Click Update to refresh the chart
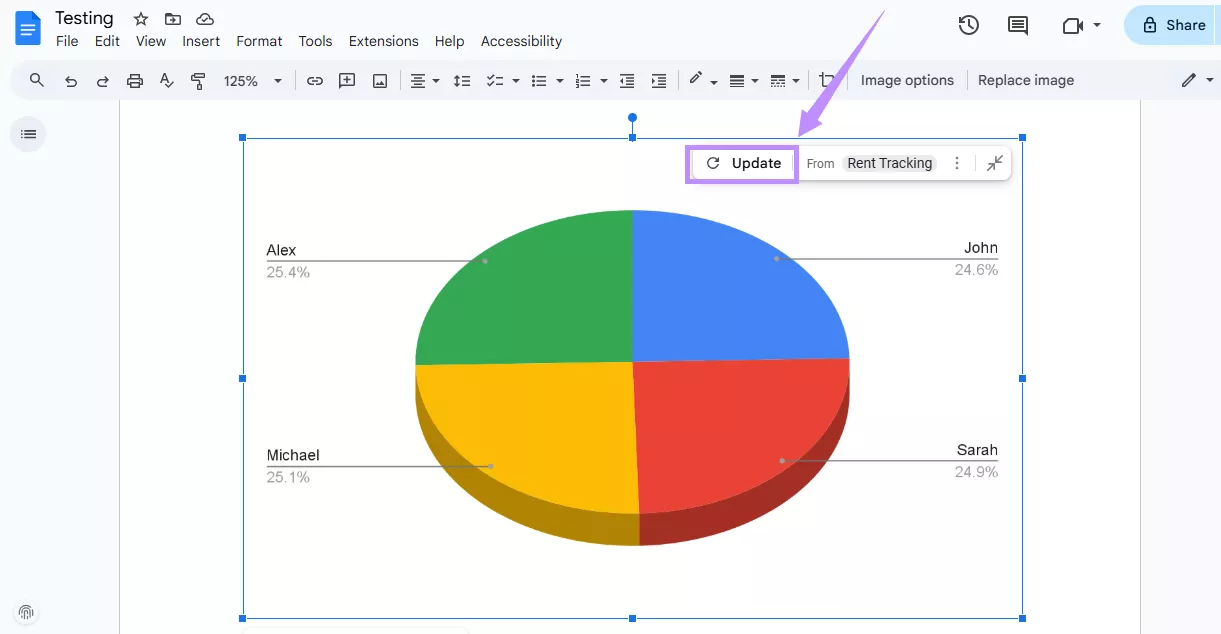 pyautogui.click(x=742, y=162)
